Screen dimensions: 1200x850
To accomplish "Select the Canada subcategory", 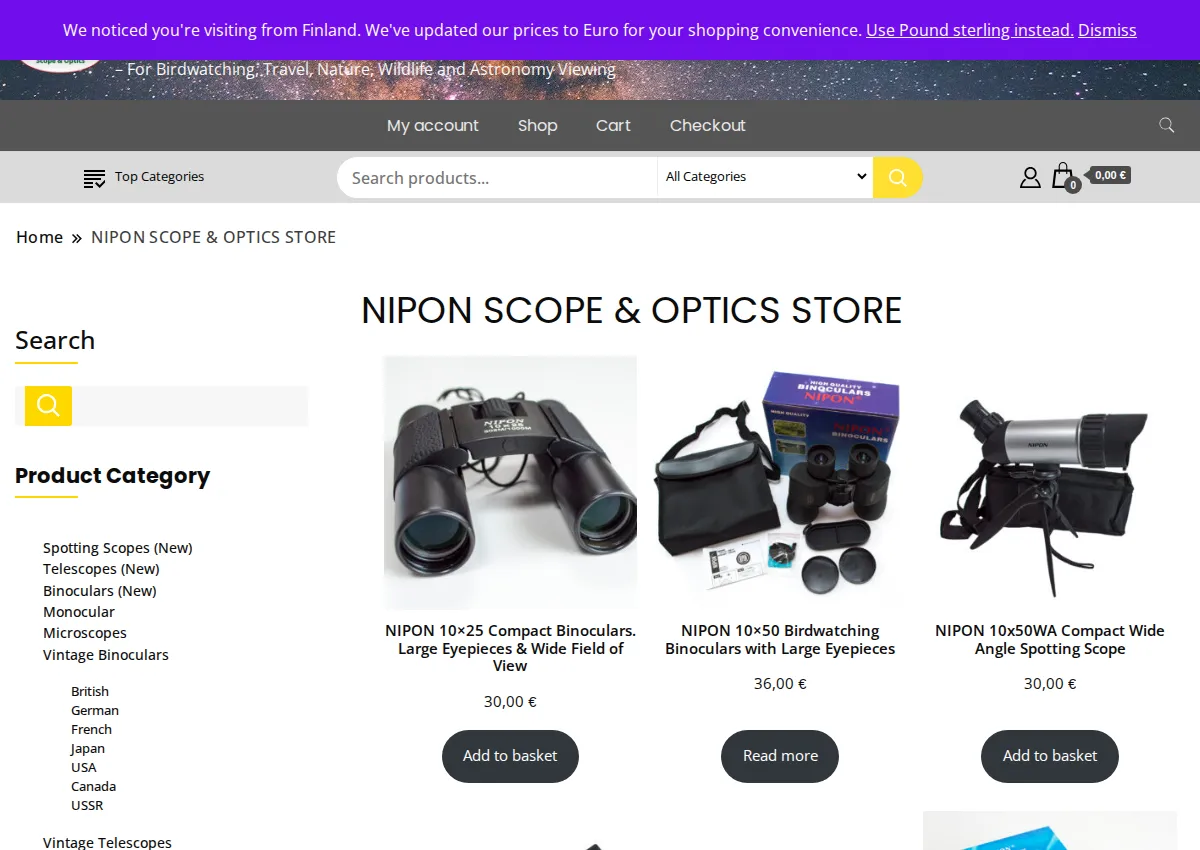I will point(93,786).
